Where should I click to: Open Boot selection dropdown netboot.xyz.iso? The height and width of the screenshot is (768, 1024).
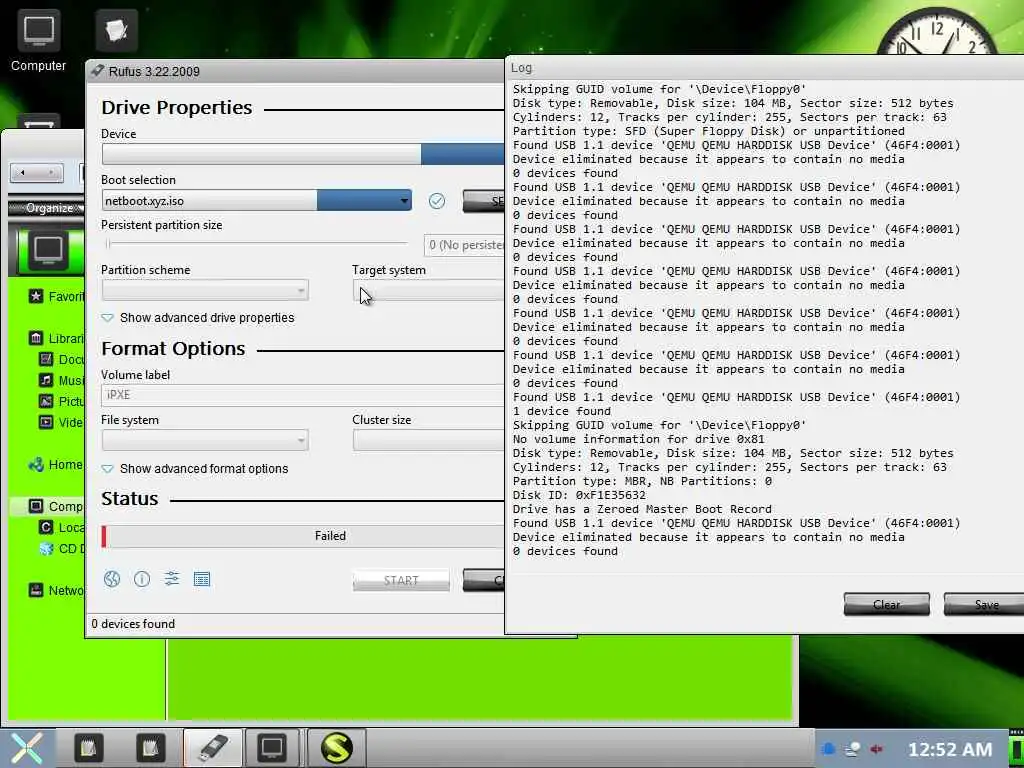pyautogui.click(x=257, y=200)
